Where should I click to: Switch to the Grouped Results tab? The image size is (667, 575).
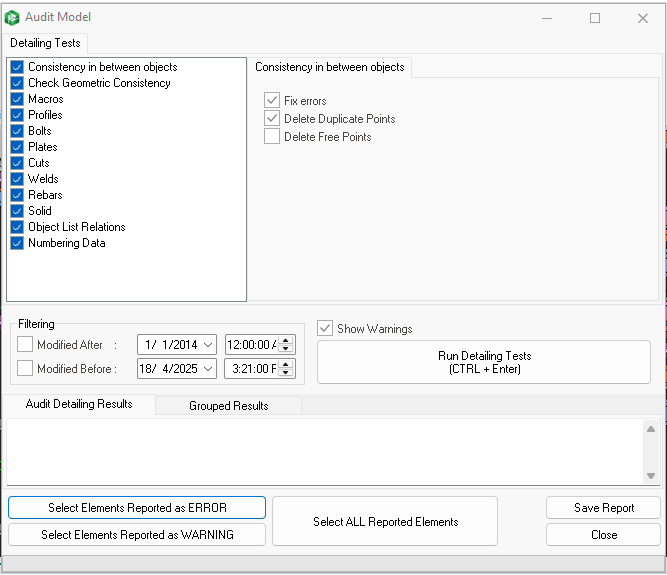[229, 406]
